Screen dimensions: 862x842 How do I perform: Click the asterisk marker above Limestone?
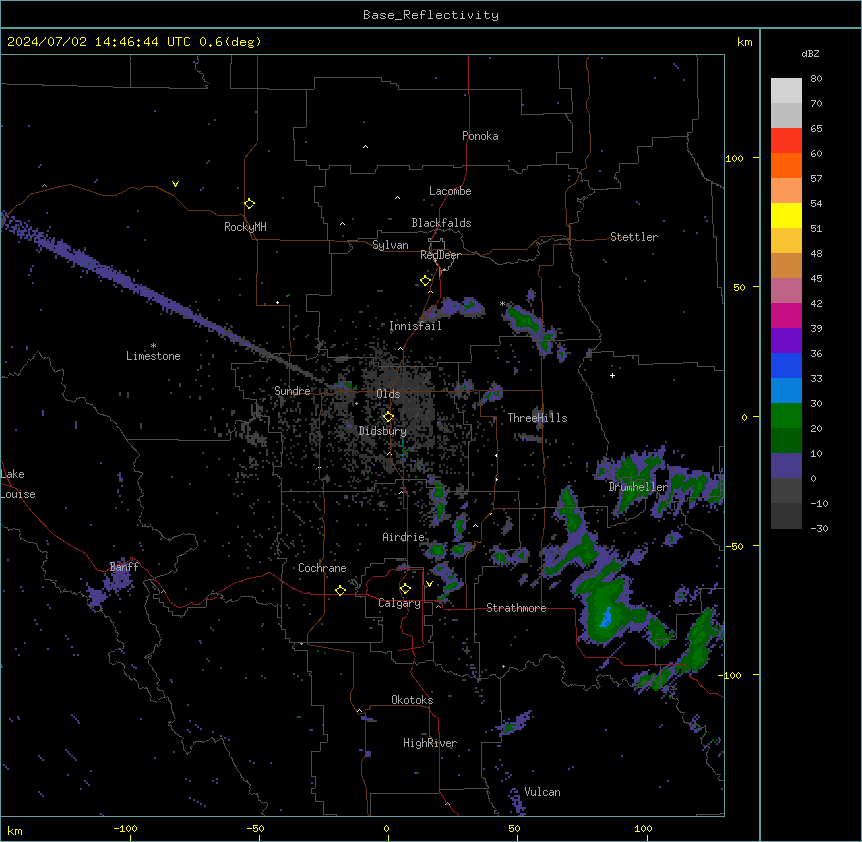[x=153, y=346]
